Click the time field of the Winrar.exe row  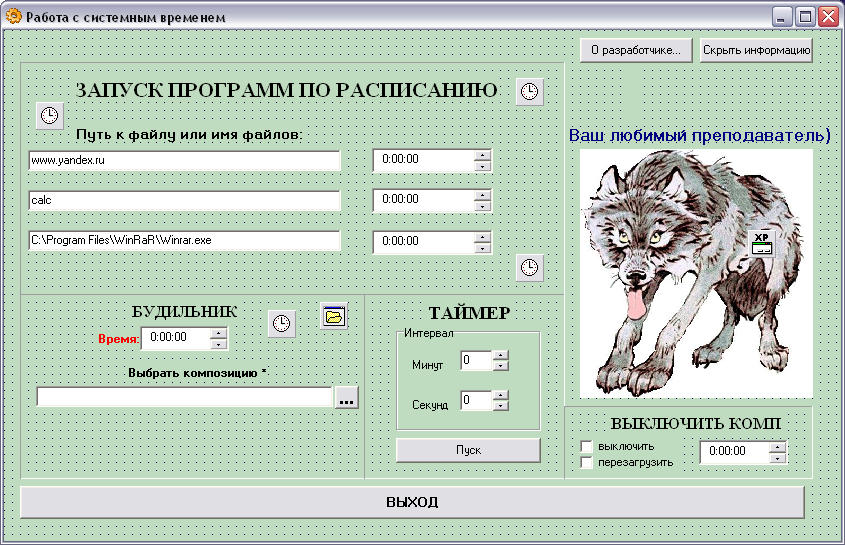(x=424, y=243)
